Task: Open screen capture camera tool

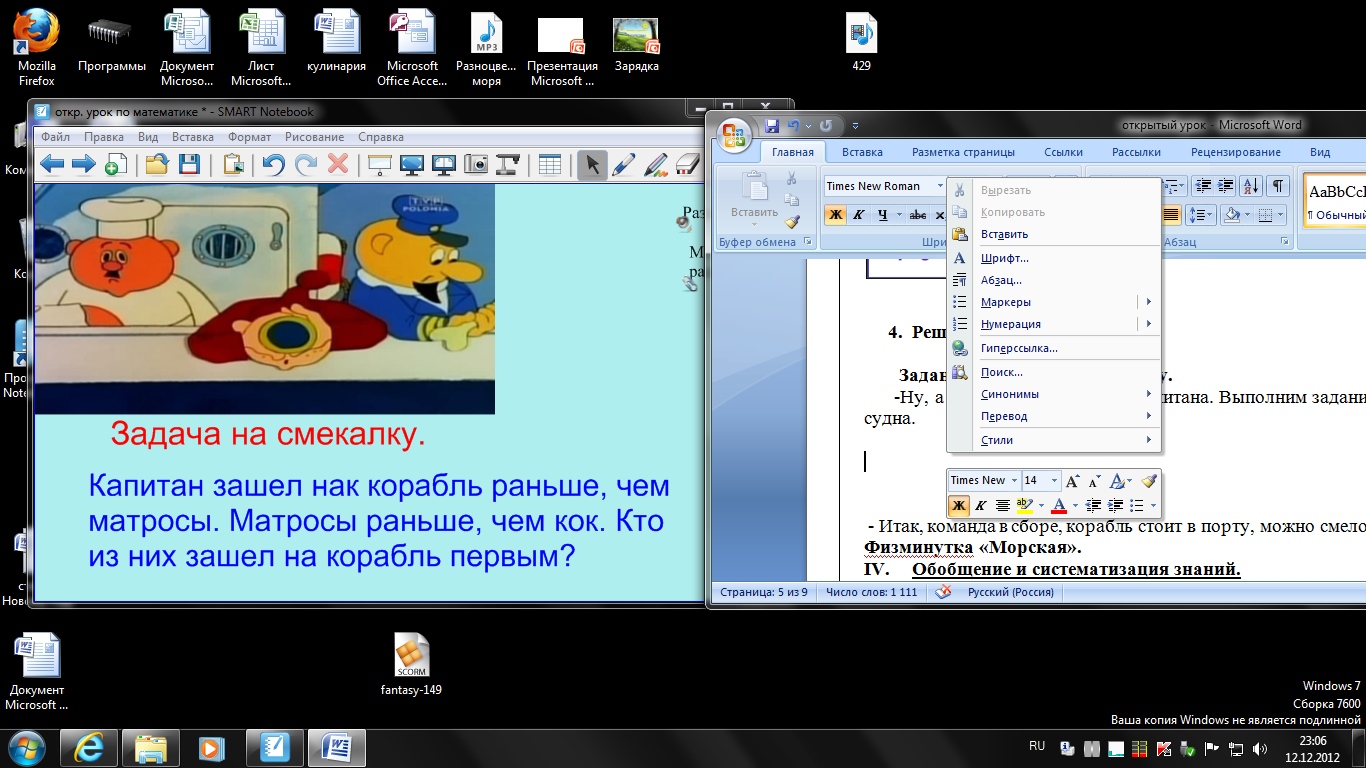Action: tap(476, 164)
